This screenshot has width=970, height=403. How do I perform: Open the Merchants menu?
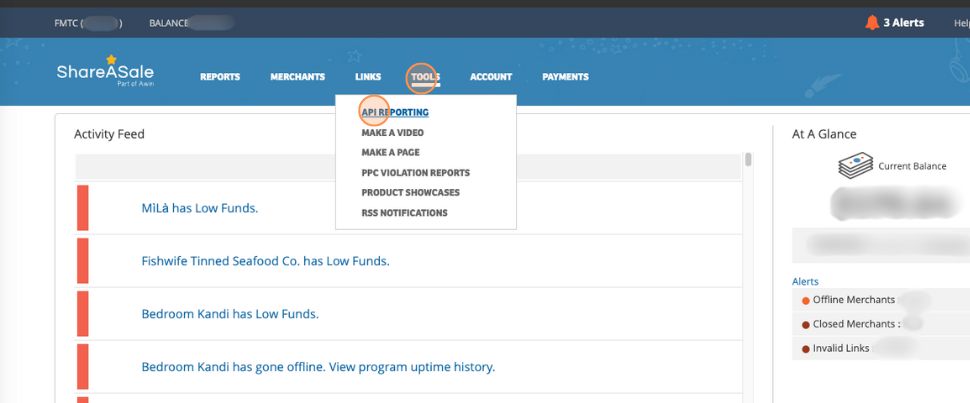click(297, 77)
